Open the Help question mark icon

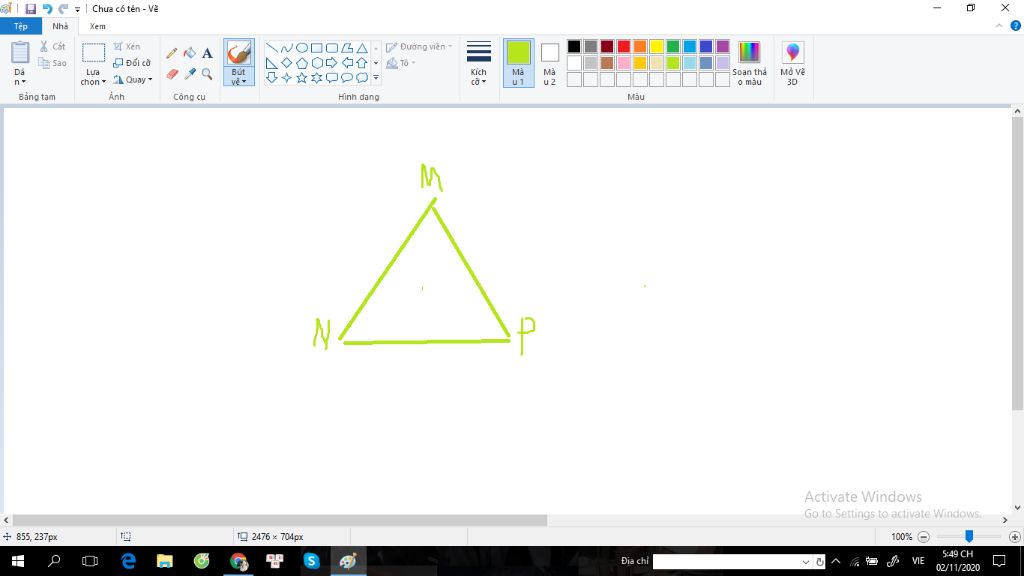pos(1016,26)
